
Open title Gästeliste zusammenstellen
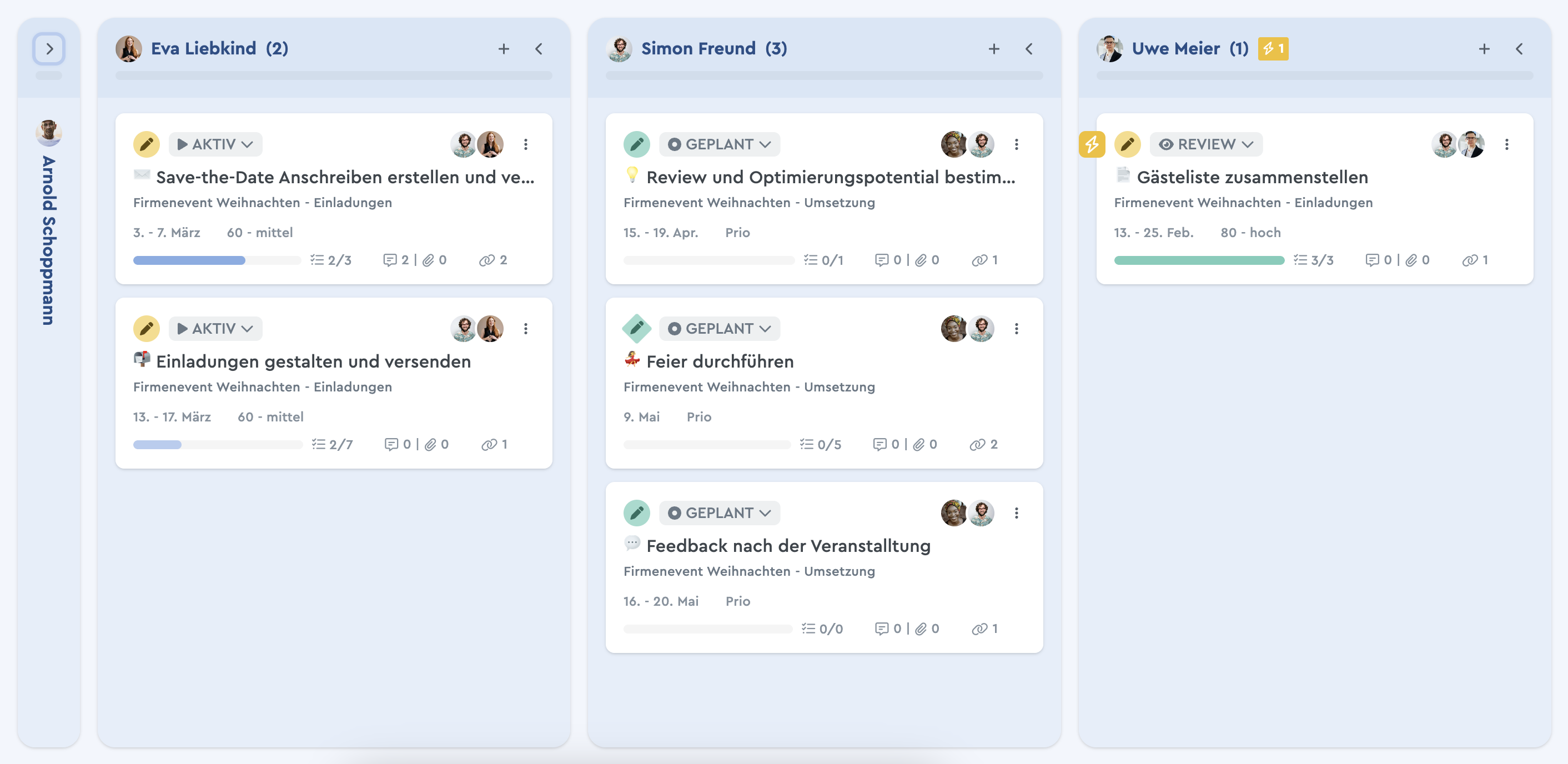(x=1253, y=177)
